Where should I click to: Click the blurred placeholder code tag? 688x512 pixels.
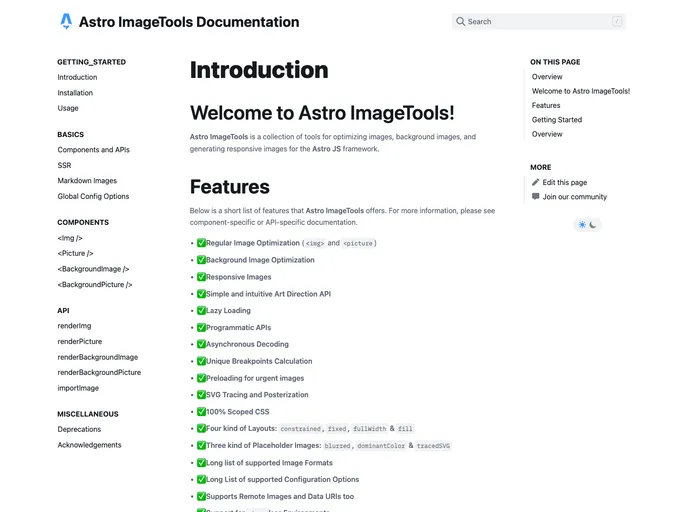(337, 446)
